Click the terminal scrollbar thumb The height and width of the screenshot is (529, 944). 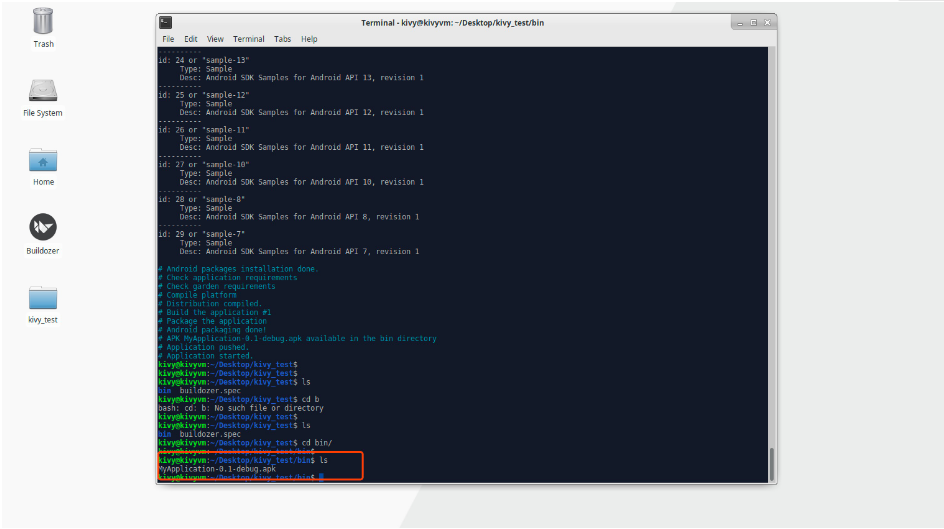pos(771,463)
